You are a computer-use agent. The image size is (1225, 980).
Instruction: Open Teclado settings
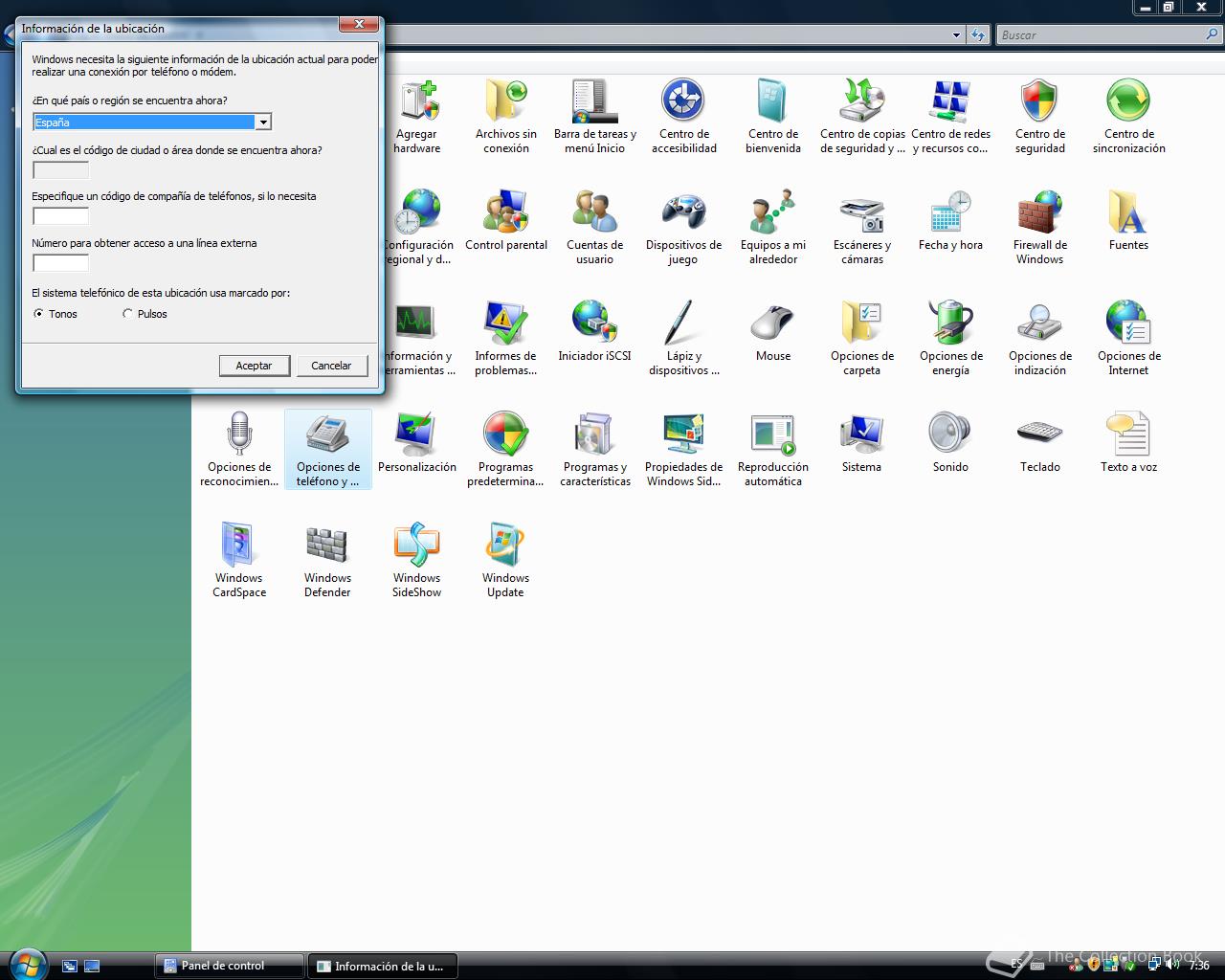(1040, 442)
